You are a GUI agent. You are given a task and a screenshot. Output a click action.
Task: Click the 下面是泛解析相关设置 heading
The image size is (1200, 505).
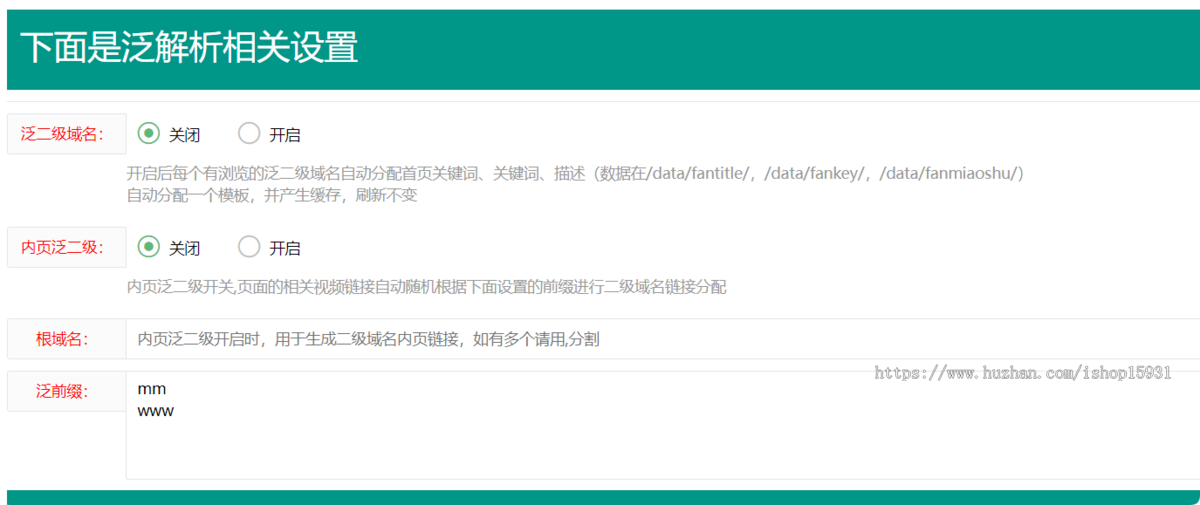pos(189,48)
